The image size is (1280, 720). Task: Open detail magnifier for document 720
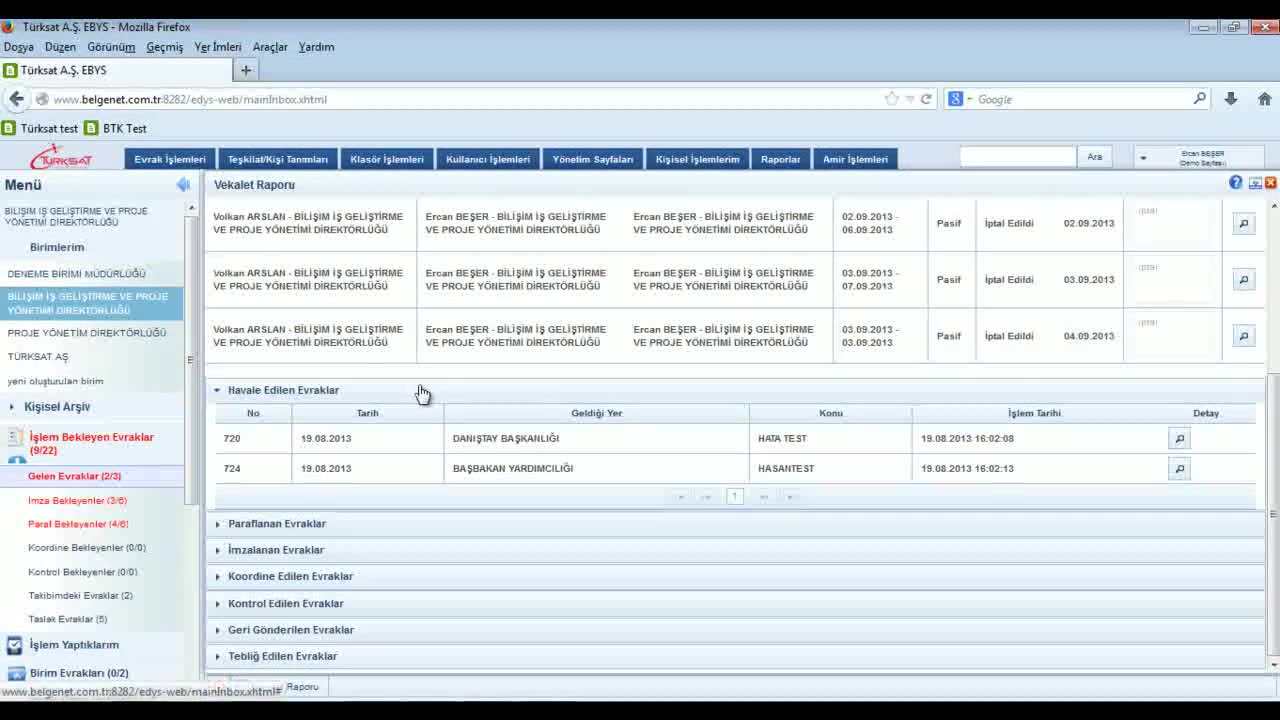[x=1179, y=438]
